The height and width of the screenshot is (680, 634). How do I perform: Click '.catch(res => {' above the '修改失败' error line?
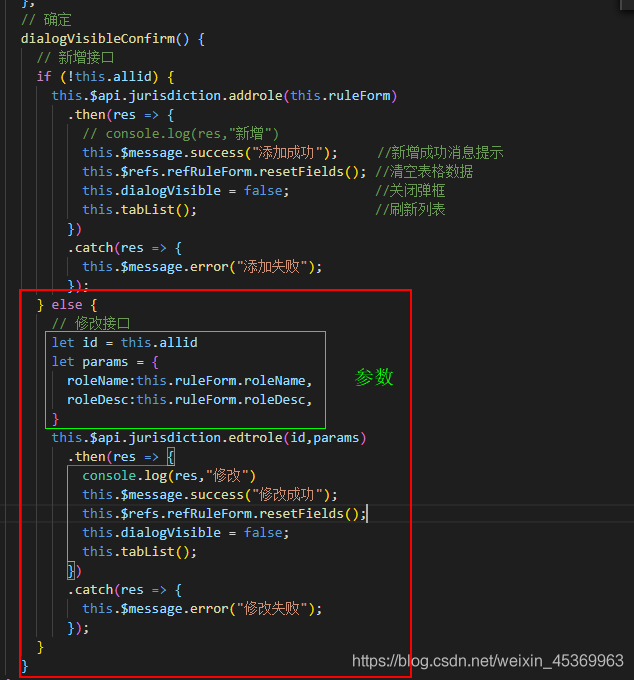(124, 590)
